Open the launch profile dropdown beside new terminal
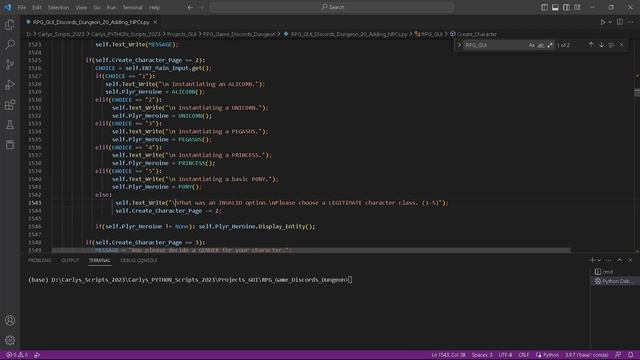Viewport: 640px width, 360px height. coord(599,260)
